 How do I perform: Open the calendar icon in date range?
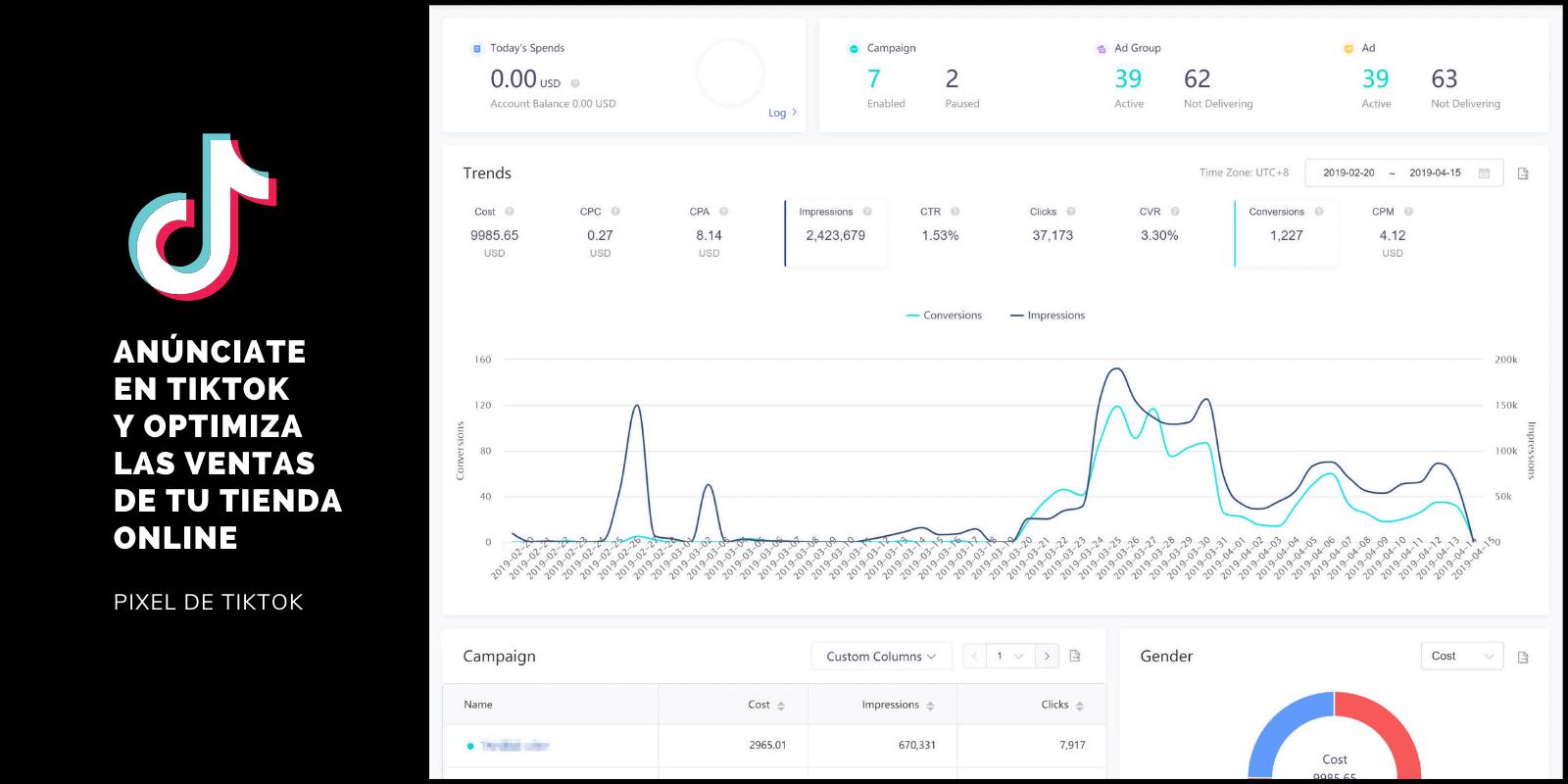[x=1484, y=173]
